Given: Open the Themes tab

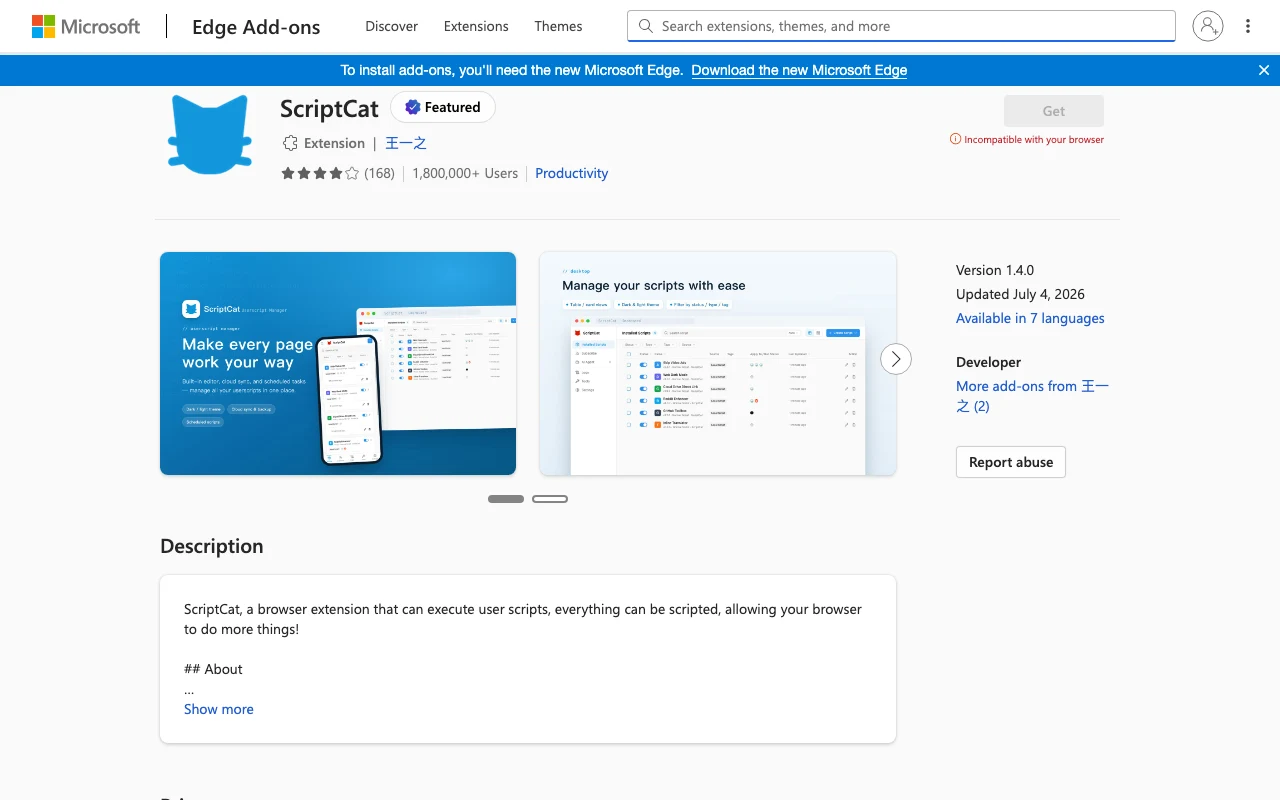Looking at the screenshot, I should [x=558, y=26].
